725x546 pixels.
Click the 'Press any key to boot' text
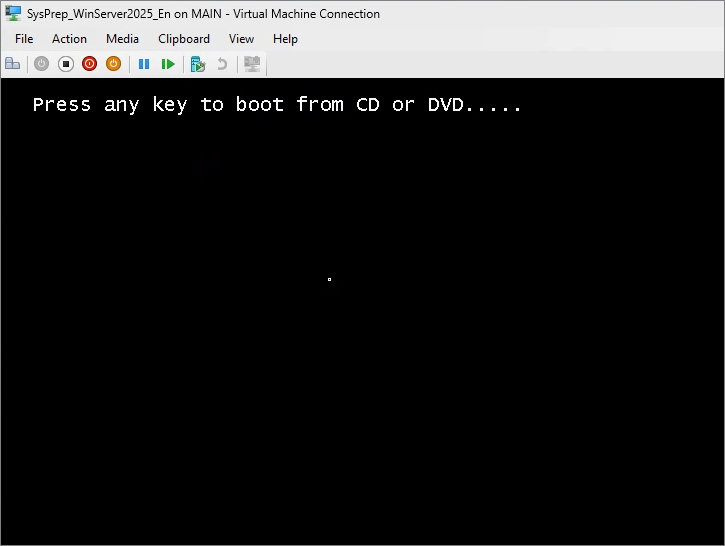tap(277, 104)
